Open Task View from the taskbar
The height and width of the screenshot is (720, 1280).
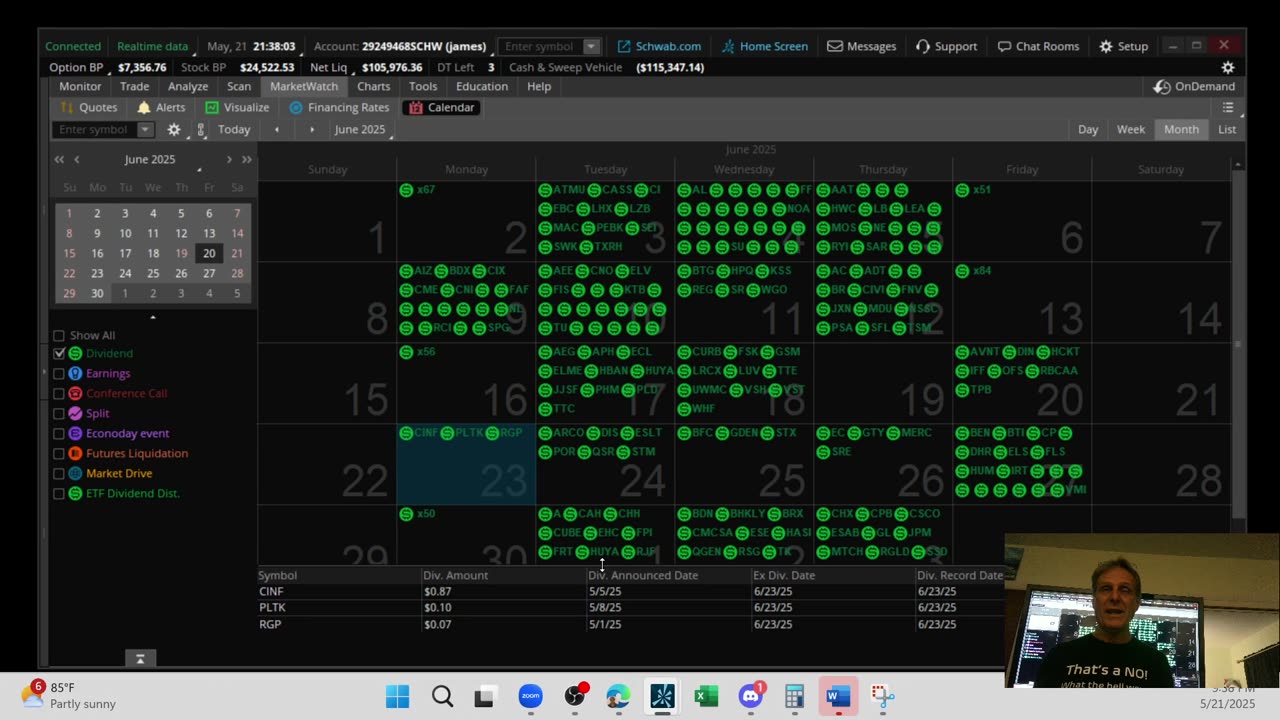[485, 696]
